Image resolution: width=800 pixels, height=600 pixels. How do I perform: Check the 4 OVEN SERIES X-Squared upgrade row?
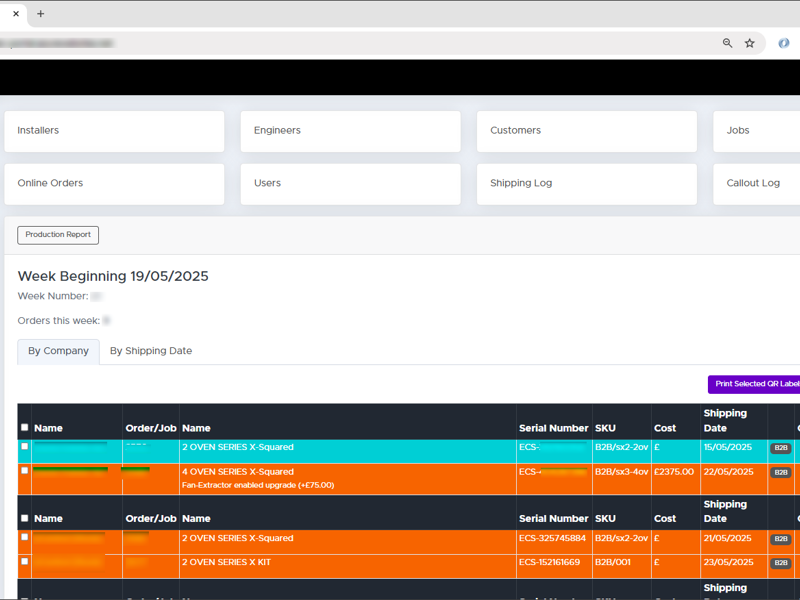click(24, 472)
